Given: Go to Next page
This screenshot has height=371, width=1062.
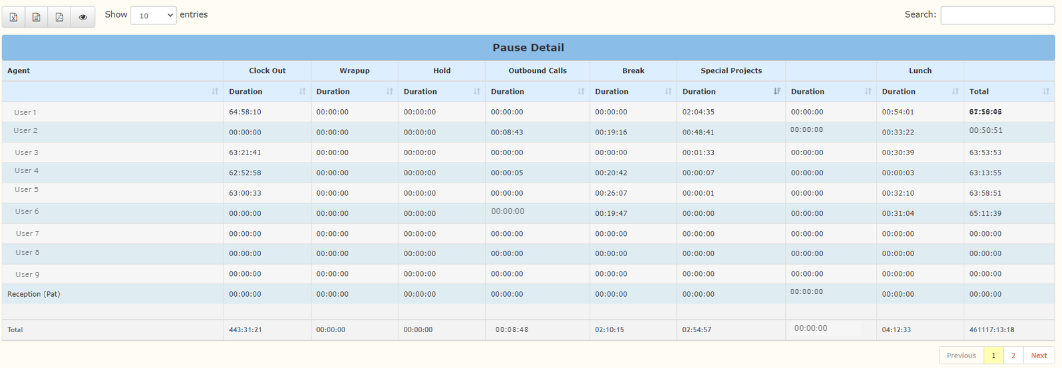Looking at the screenshot, I should pyautogui.click(x=1039, y=355).
